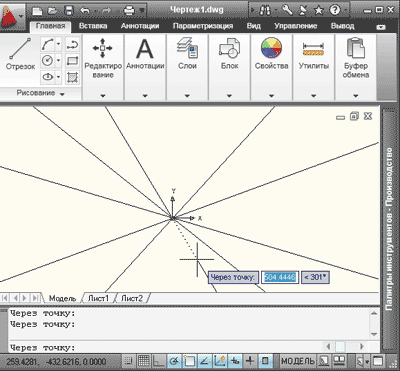Toggle Ortho mode in the status bar
400x371 pixels.
point(159,361)
